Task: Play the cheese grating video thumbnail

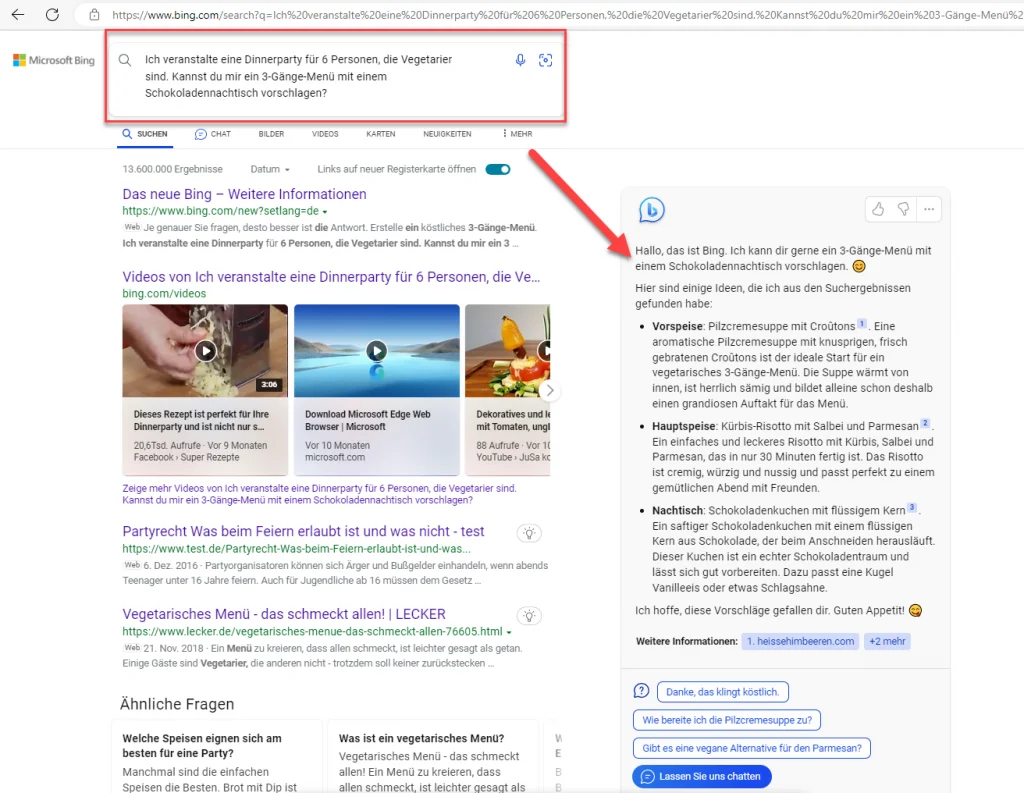Action: pyautogui.click(x=205, y=350)
